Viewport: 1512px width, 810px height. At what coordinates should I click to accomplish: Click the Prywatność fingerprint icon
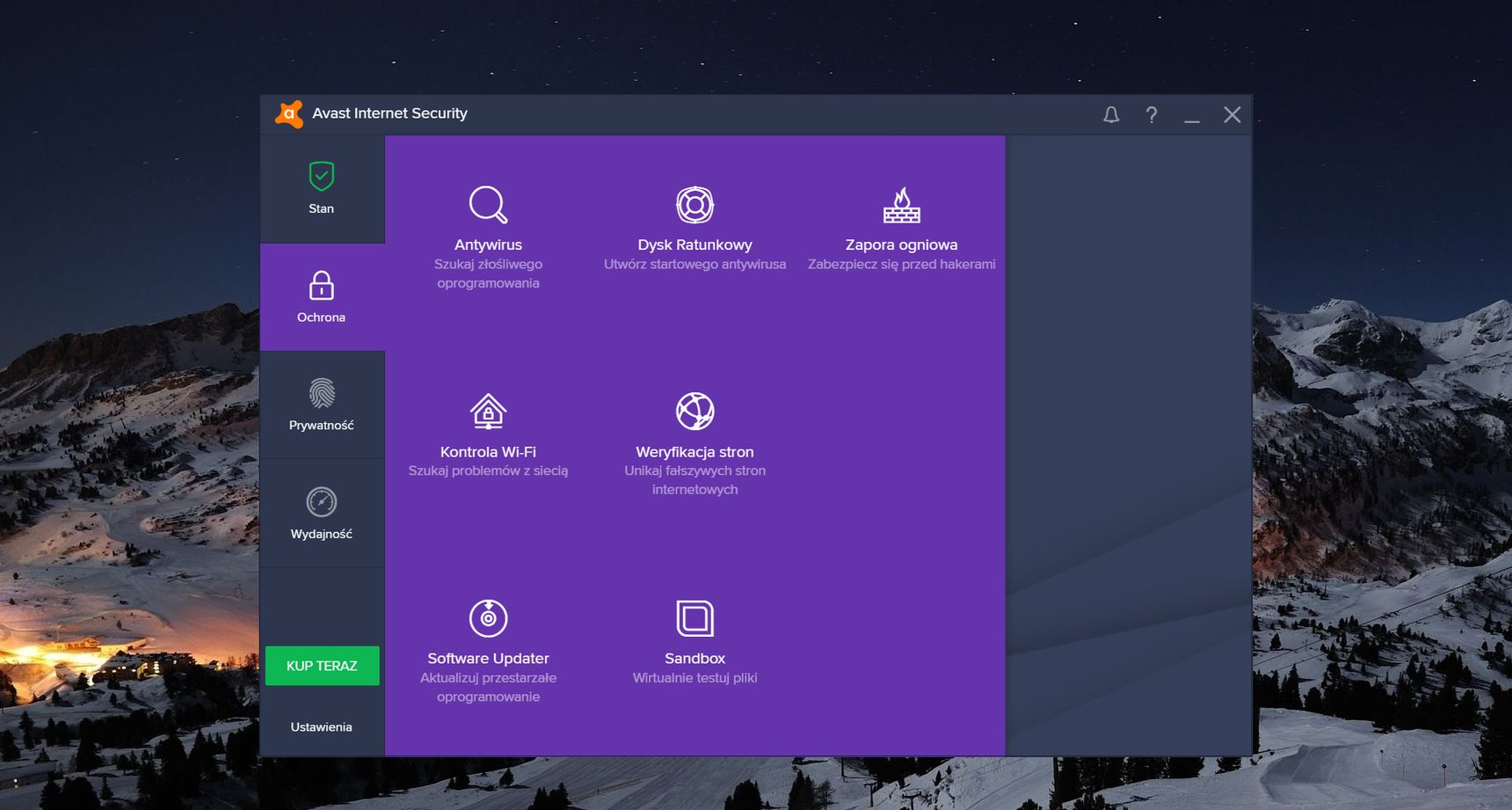click(322, 393)
